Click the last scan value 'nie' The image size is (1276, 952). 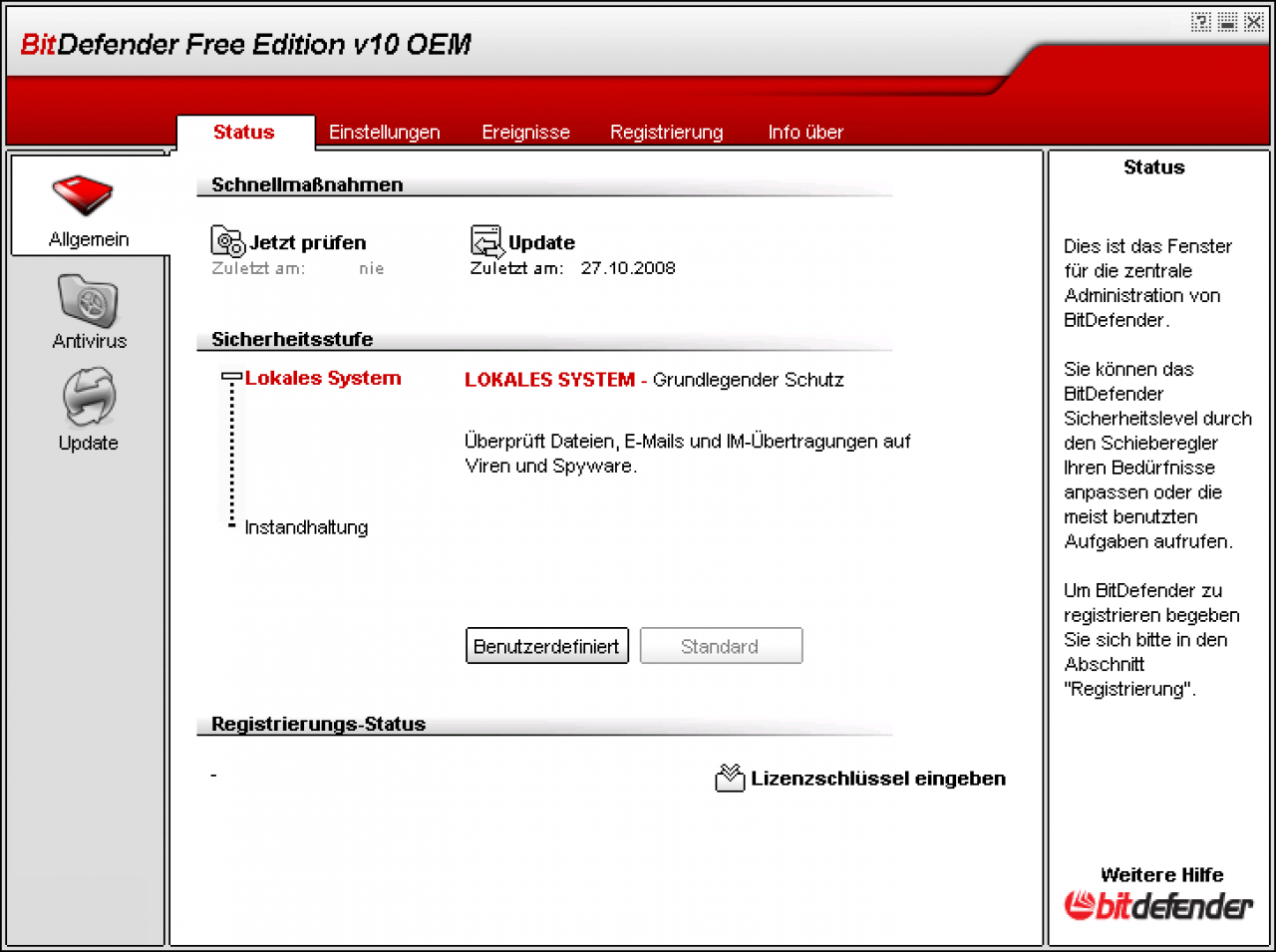click(x=371, y=268)
